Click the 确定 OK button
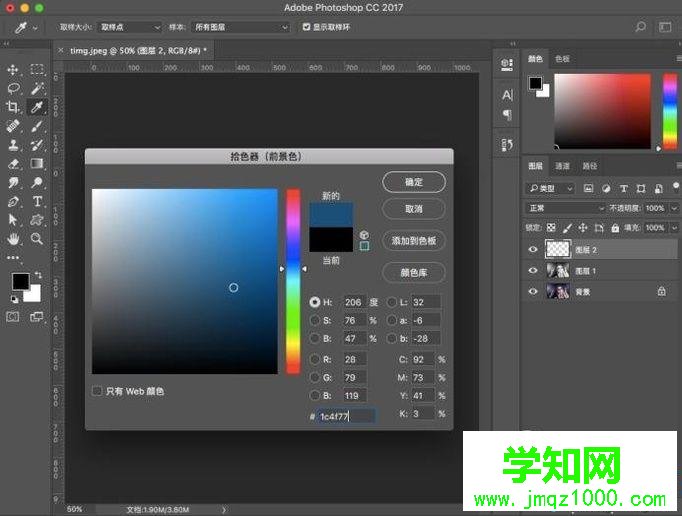This screenshot has width=682, height=516. [414, 182]
